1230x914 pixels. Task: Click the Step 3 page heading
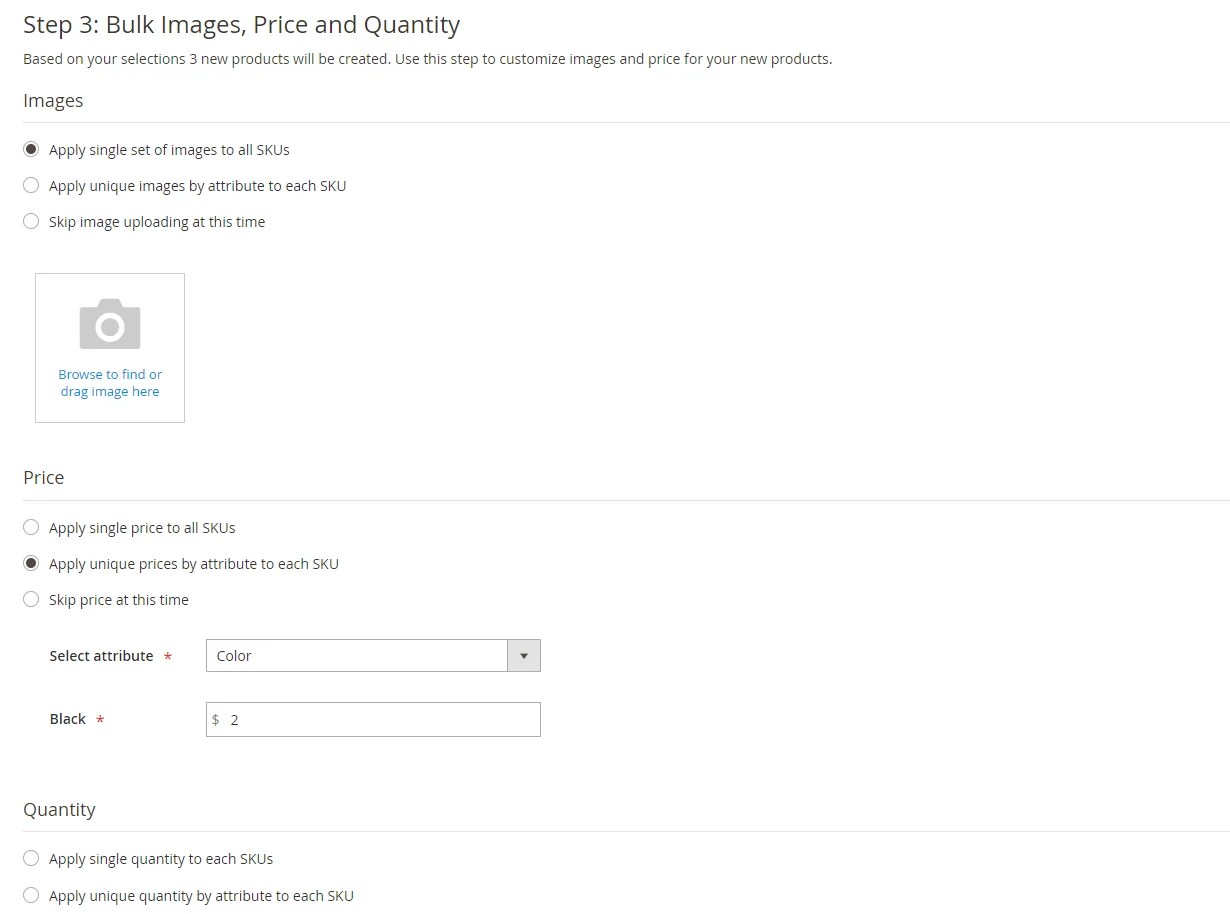point(240,24)
